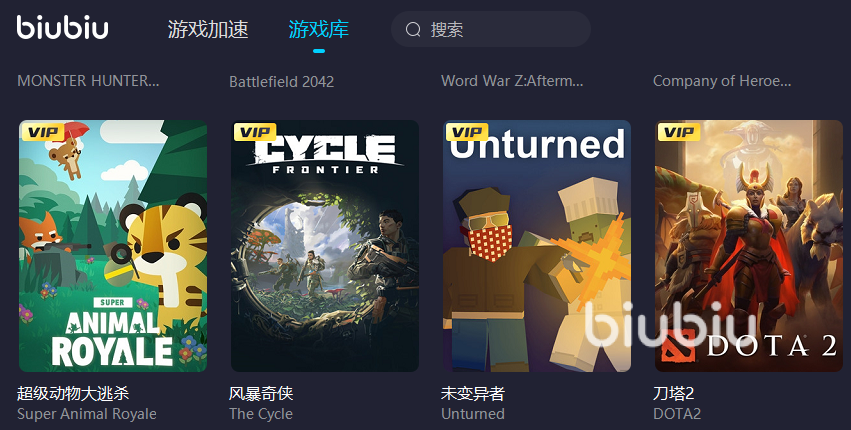The width and height of the screenshot is (851, 430).
Task: Switch to the 游戏加速 tab
Action: [x=208, y=29]
